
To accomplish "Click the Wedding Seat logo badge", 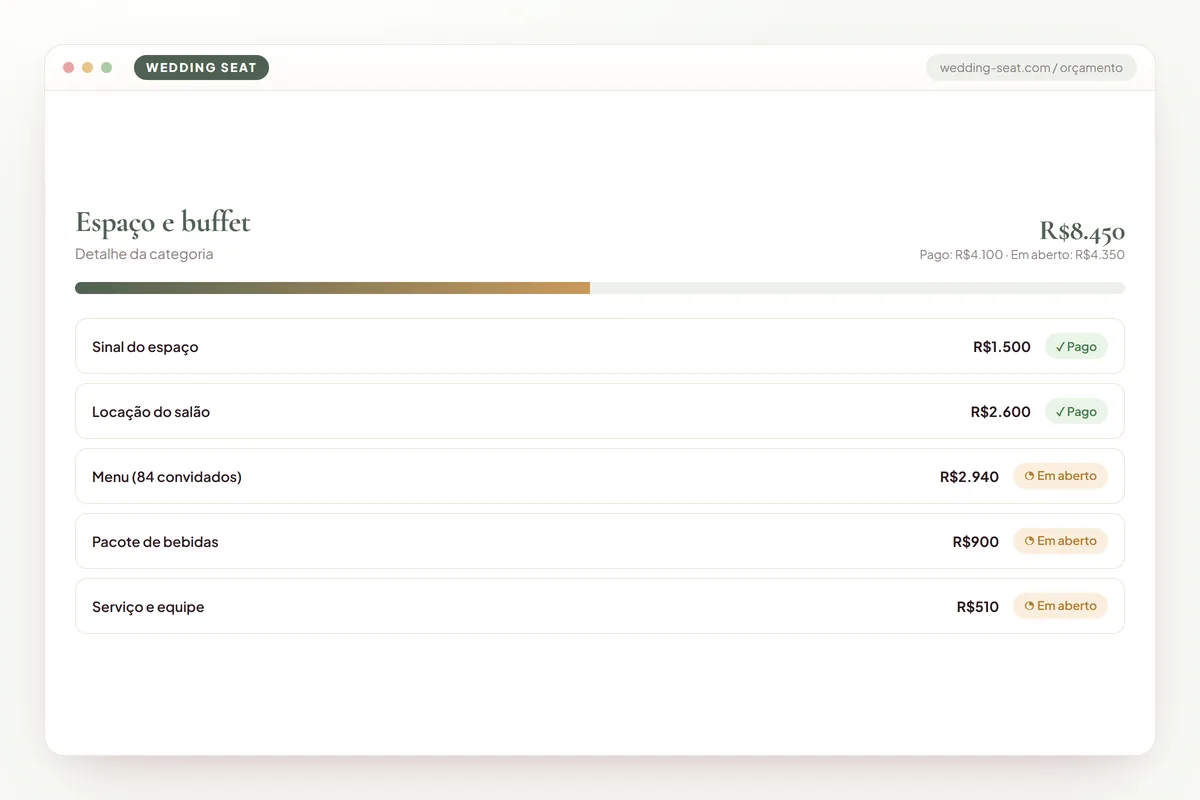I will click(201, 68).
